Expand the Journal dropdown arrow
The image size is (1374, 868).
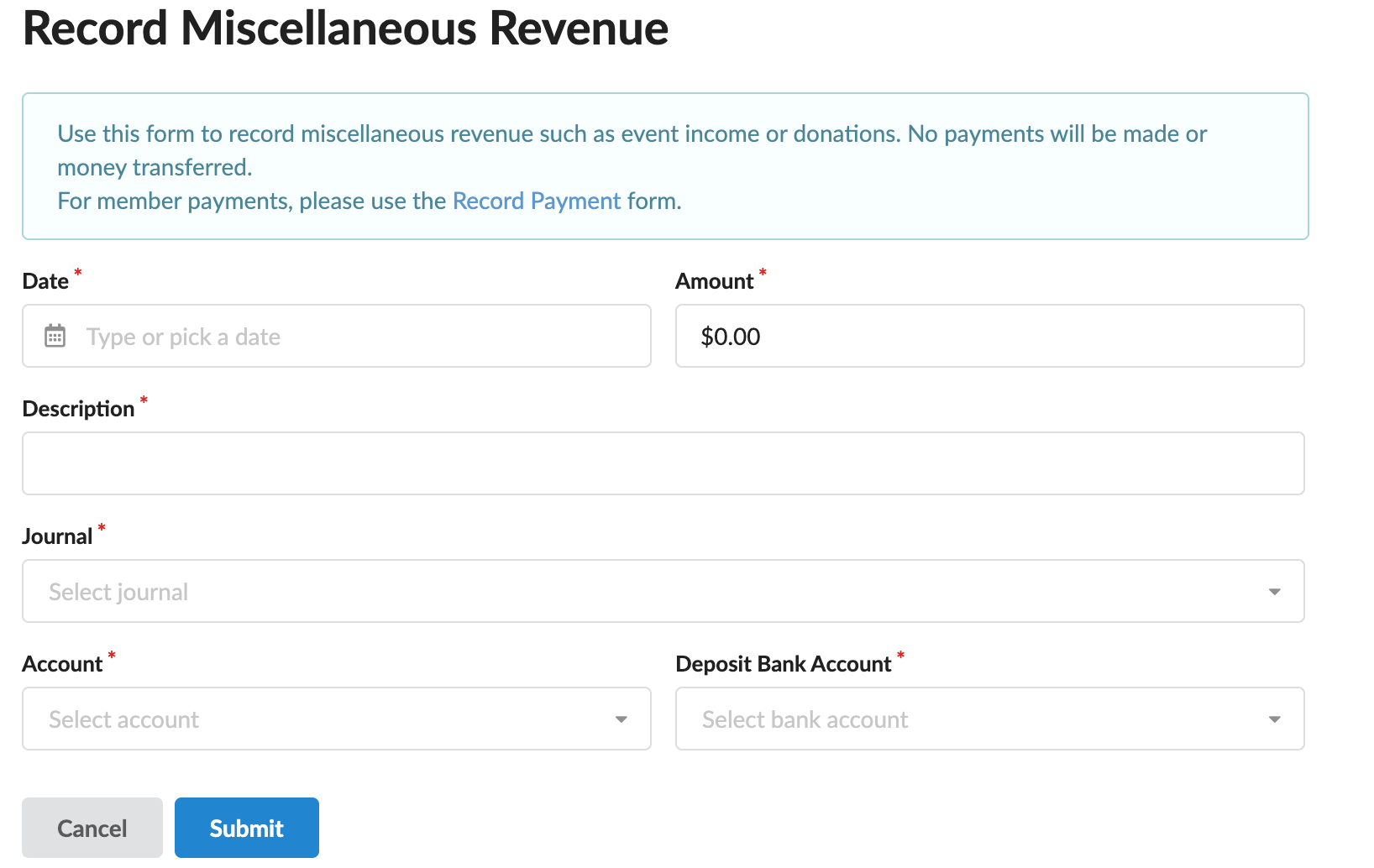pyautogui.click(x=1274, y=592)
